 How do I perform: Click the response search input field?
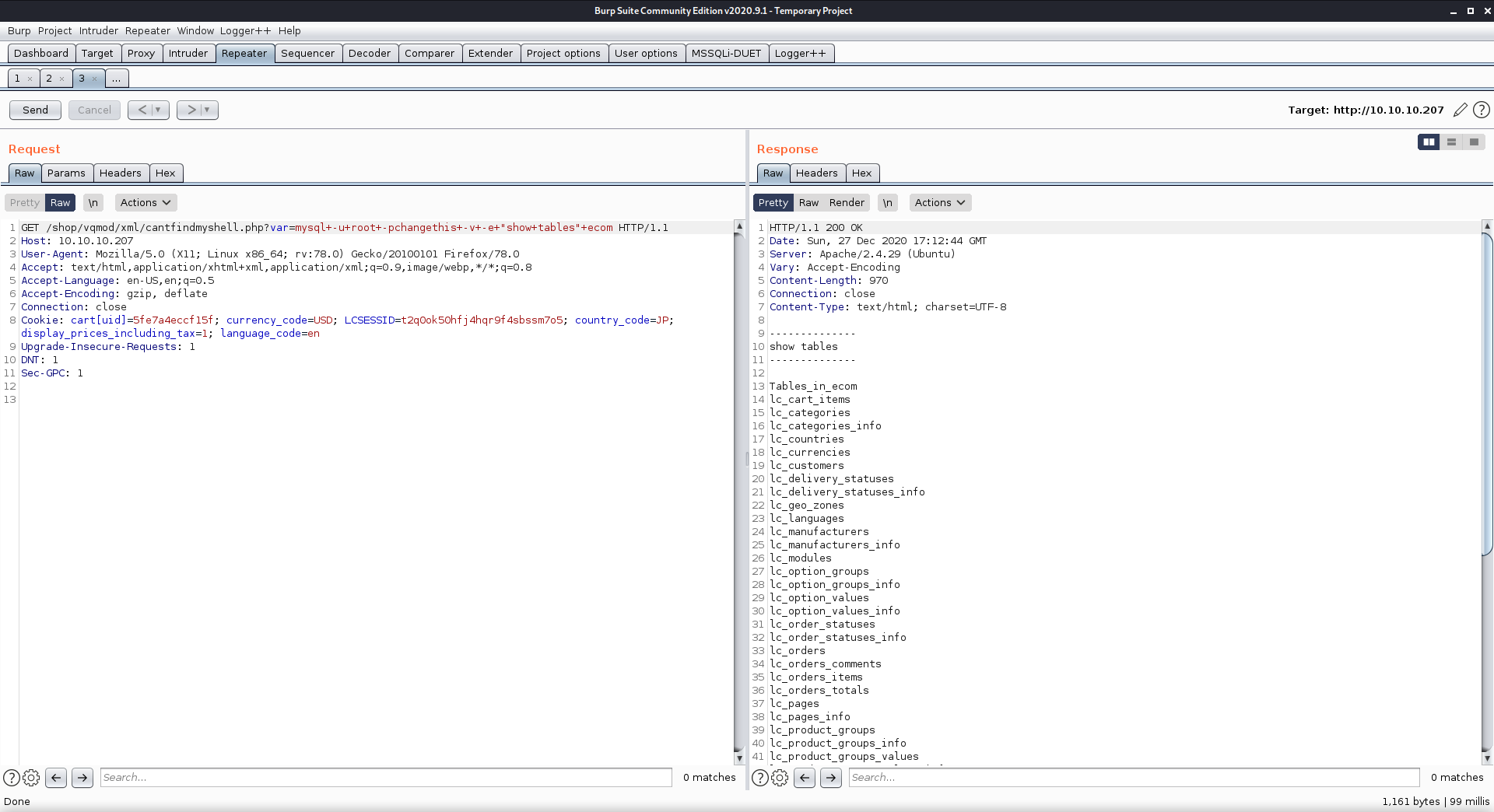tap(1133, 777)
